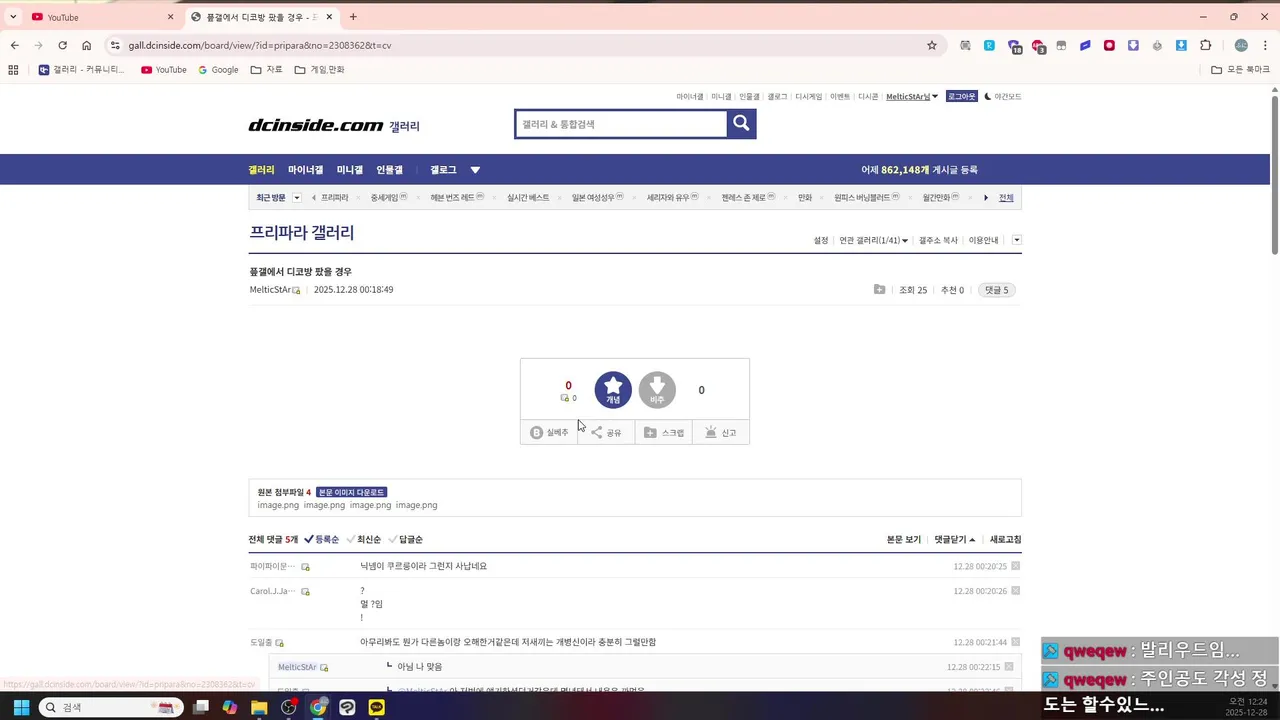
Task: Click the 스크랩 scrap button
Action: coord(664,432)
